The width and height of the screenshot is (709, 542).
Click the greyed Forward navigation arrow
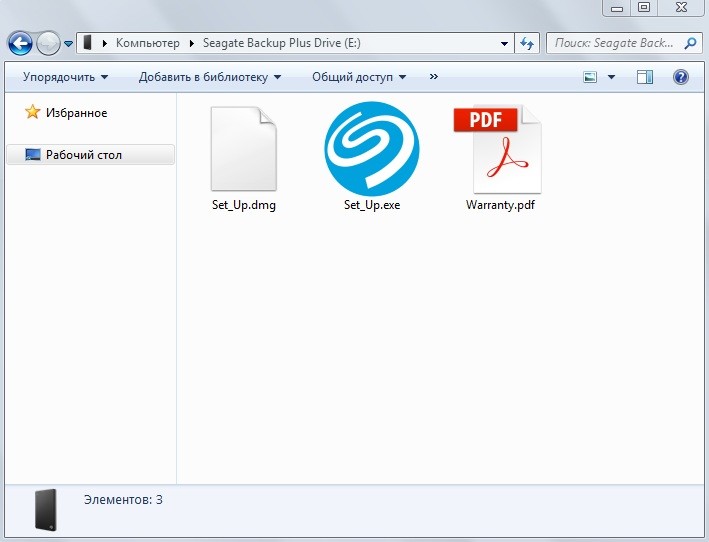click(48, 43)
